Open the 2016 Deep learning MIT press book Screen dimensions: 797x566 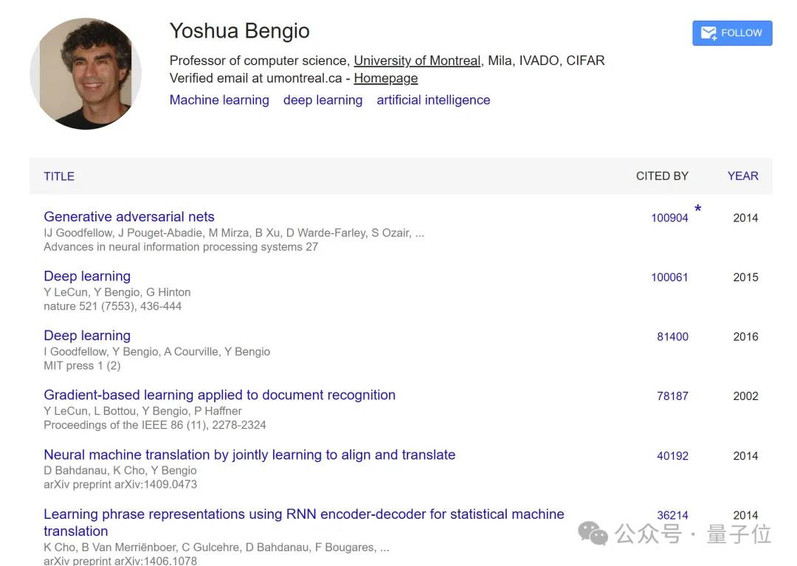[x=87, y=336]
